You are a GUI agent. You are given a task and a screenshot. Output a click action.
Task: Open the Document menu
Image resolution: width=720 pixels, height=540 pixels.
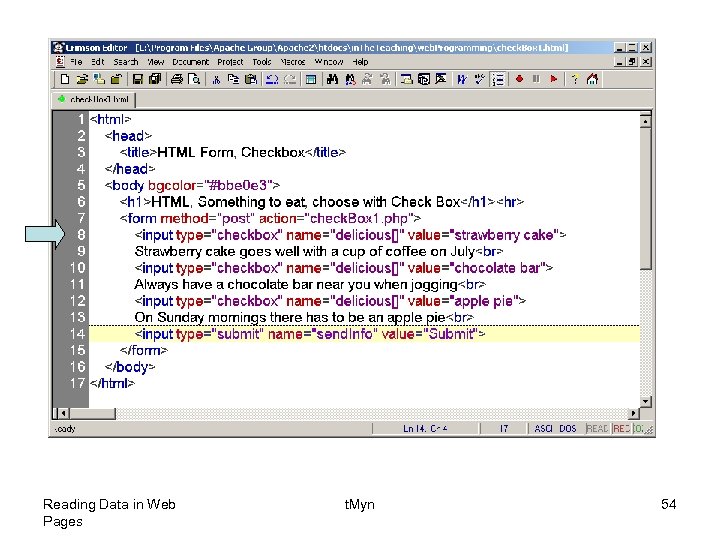[191, 62]
